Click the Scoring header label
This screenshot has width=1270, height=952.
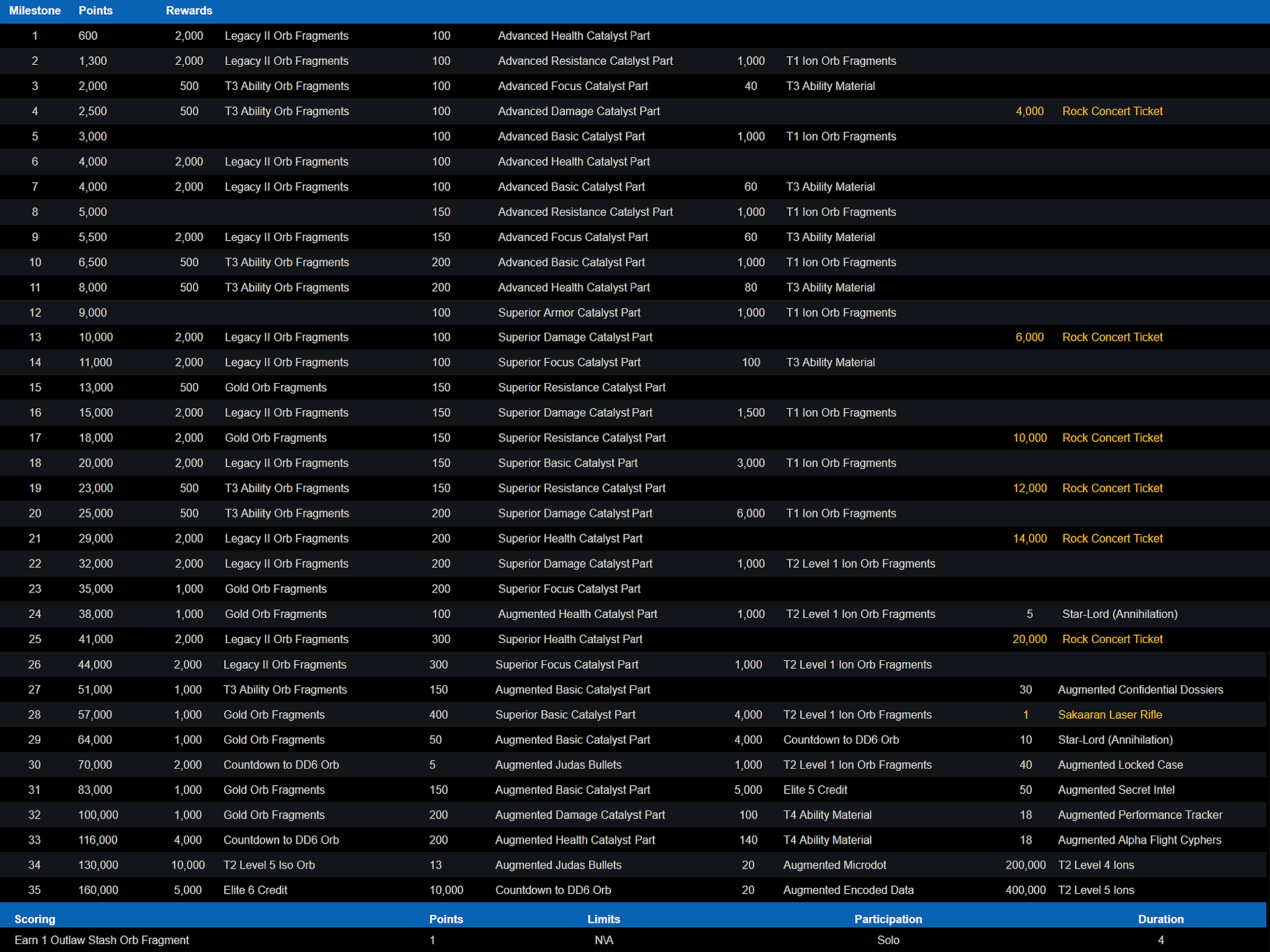(x=34, y=919)
